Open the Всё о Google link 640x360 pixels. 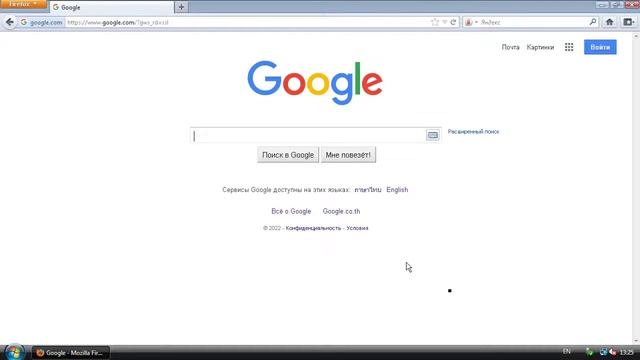(291, 211)
